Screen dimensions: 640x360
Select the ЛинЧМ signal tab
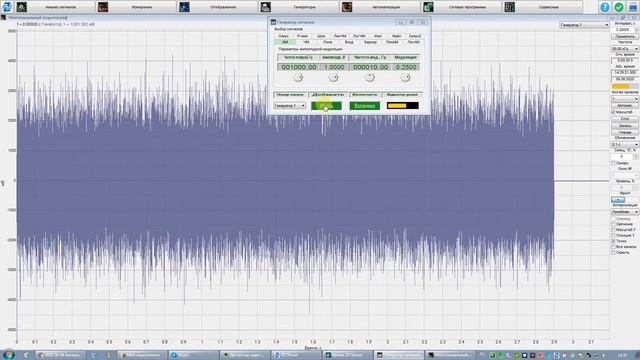(340, 36)
